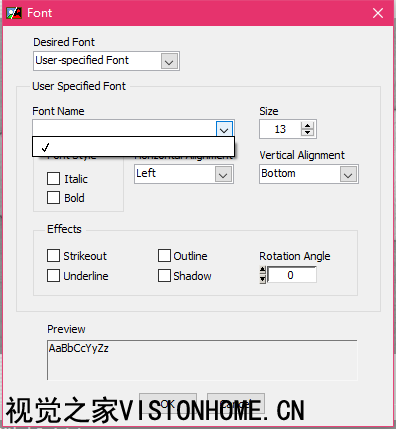Open the Vertical Alignment Bottom dropdown
Screen dimensions: 396x429
(309, 174)
